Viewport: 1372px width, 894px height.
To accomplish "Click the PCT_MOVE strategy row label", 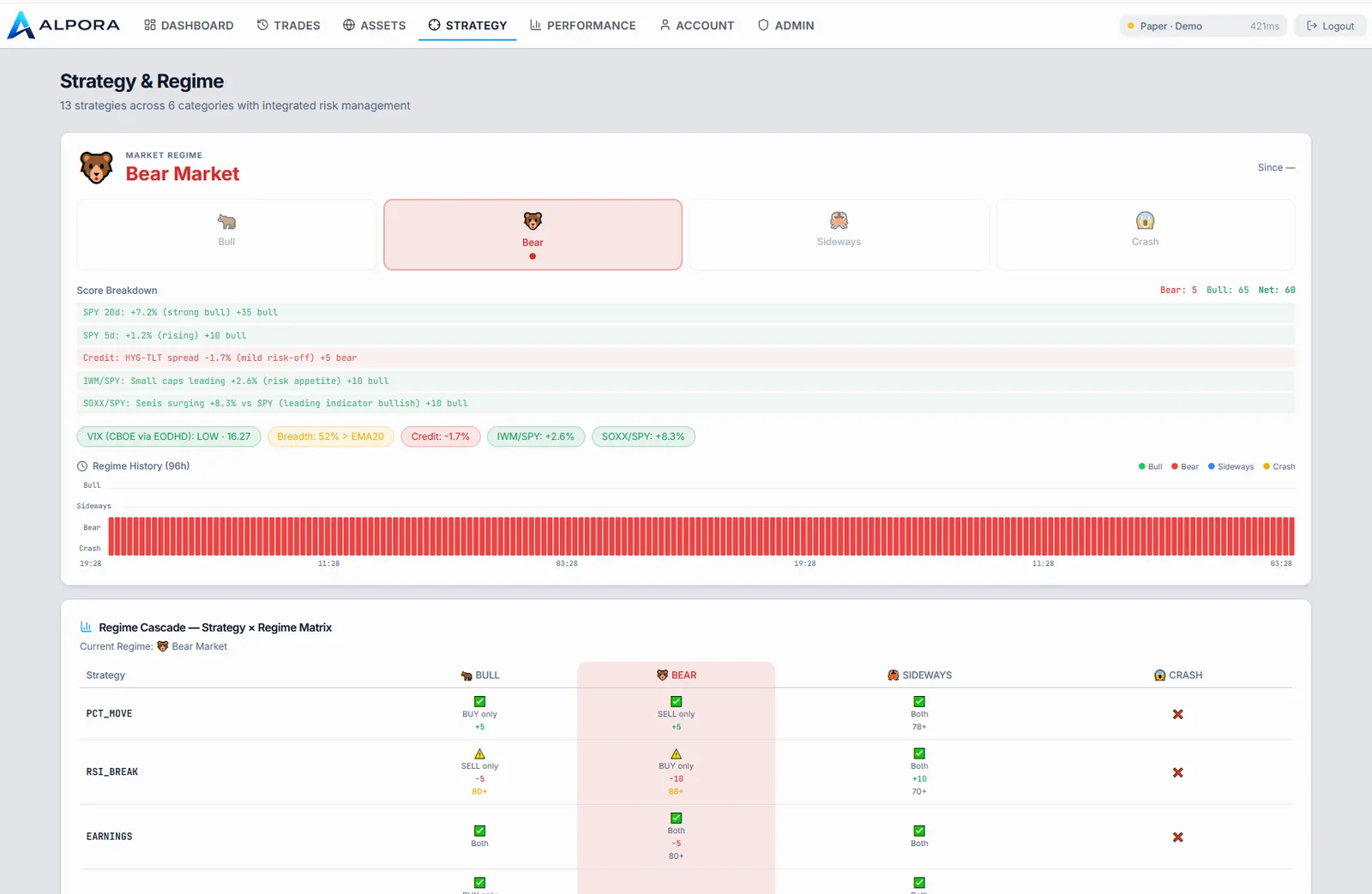I will pyautogui.click(x=109, y=713).
